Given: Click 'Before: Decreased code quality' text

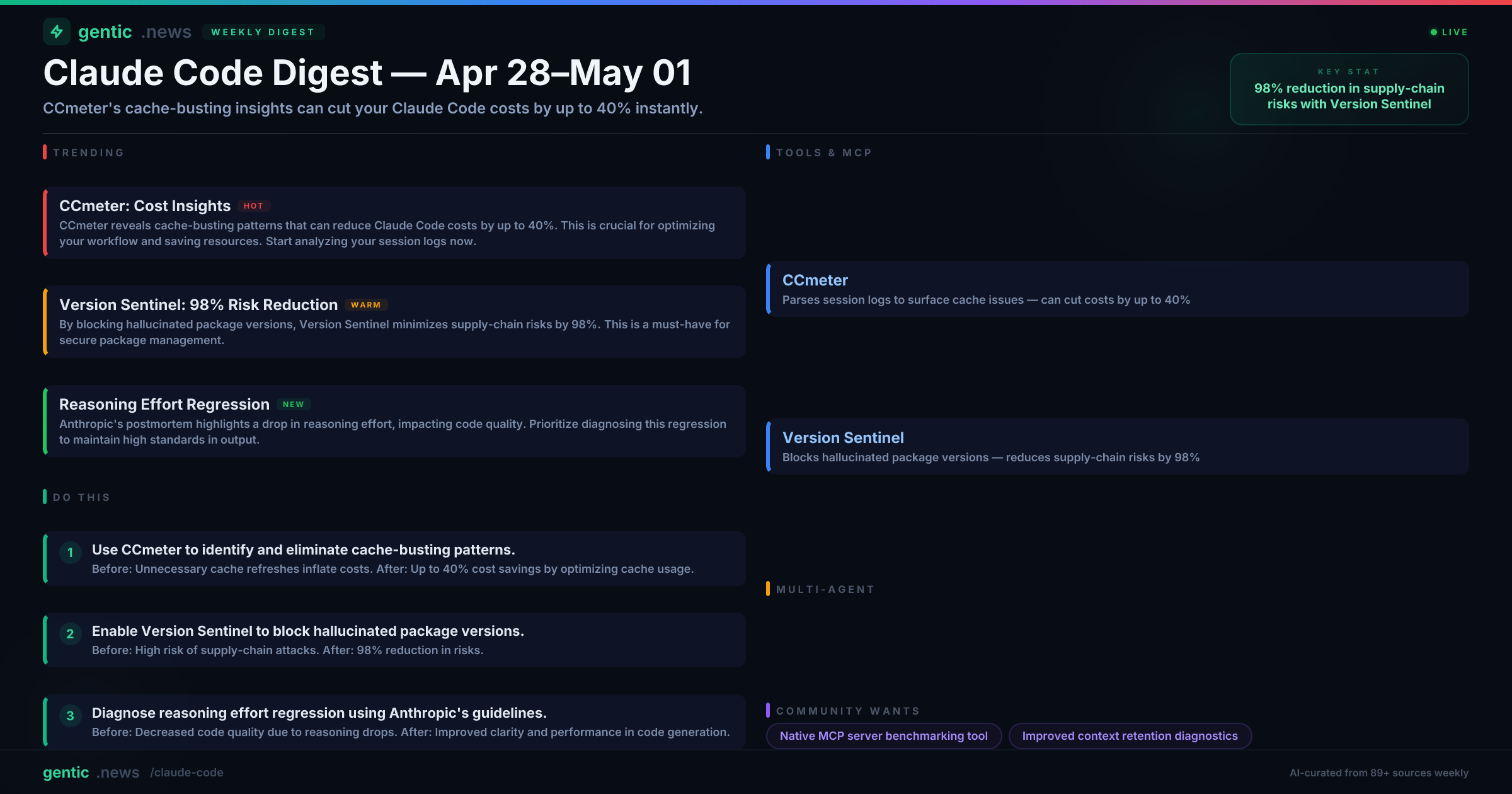Looking at the screenshot, I should pos(411,732).
